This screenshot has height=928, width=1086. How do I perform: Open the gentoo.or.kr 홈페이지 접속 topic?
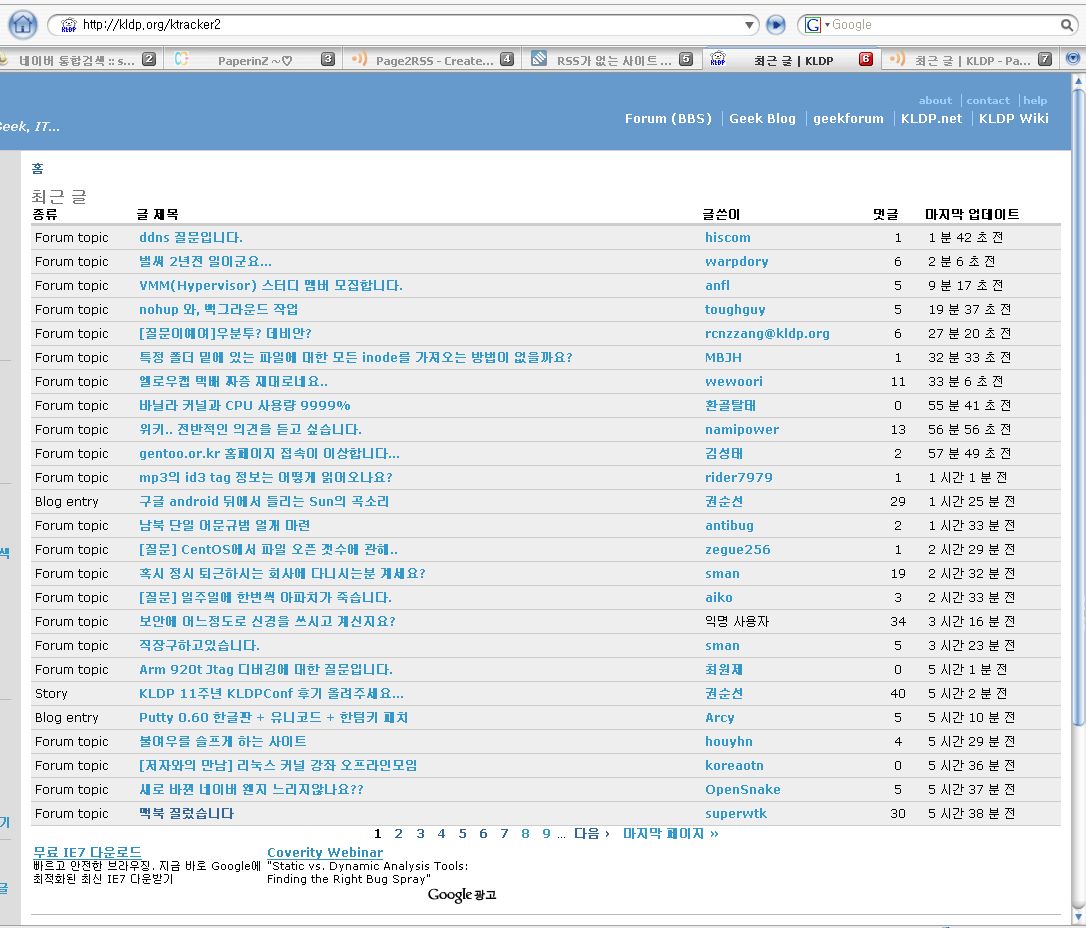pos(269,454)
